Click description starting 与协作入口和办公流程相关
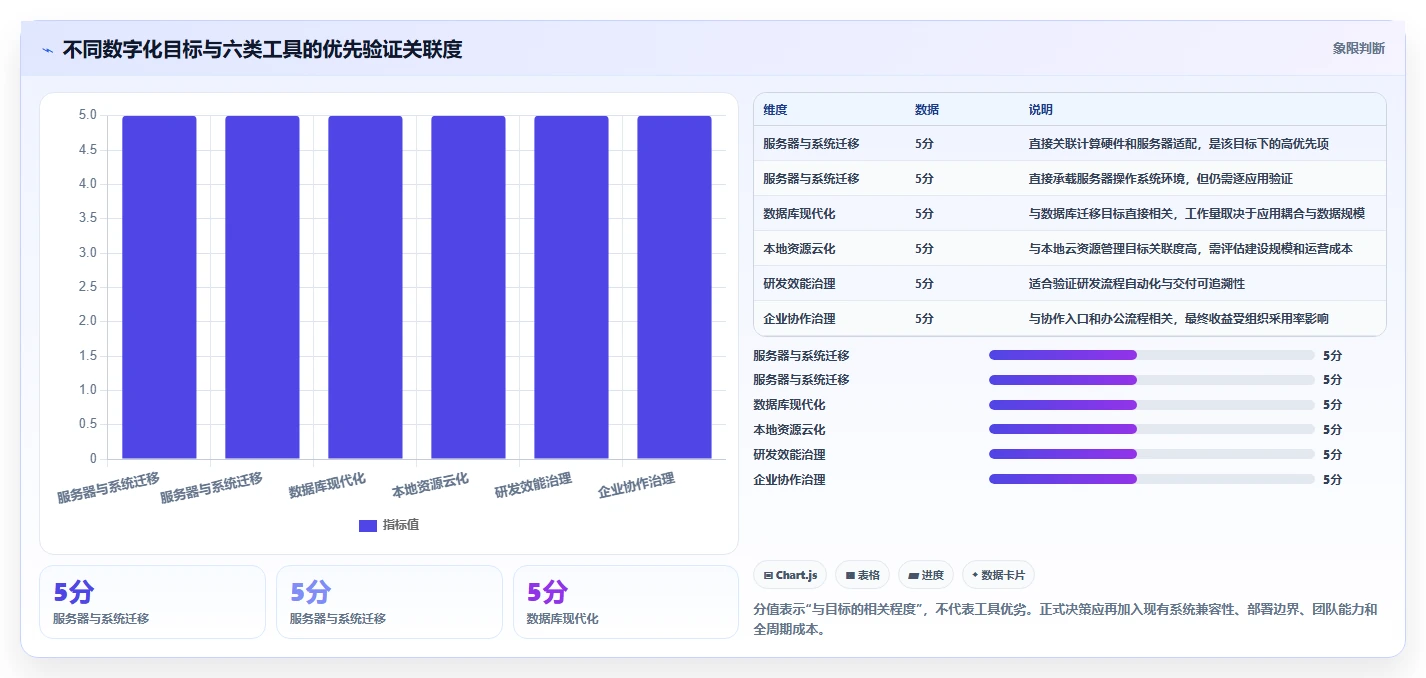This screenshot has height=678, width=1426. pyautogui.click(x=1179, y=319)
